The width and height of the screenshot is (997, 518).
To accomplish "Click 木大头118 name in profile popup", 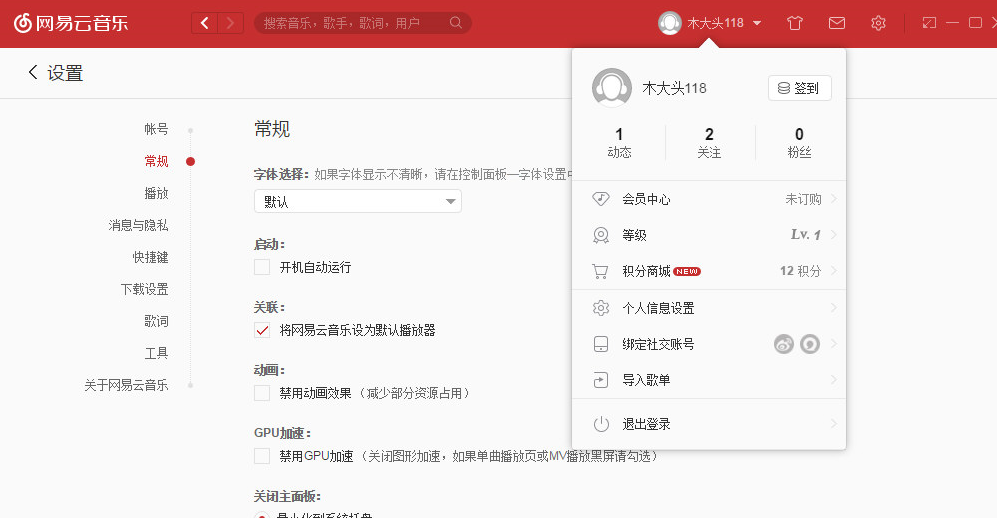I will coord(675,88).
